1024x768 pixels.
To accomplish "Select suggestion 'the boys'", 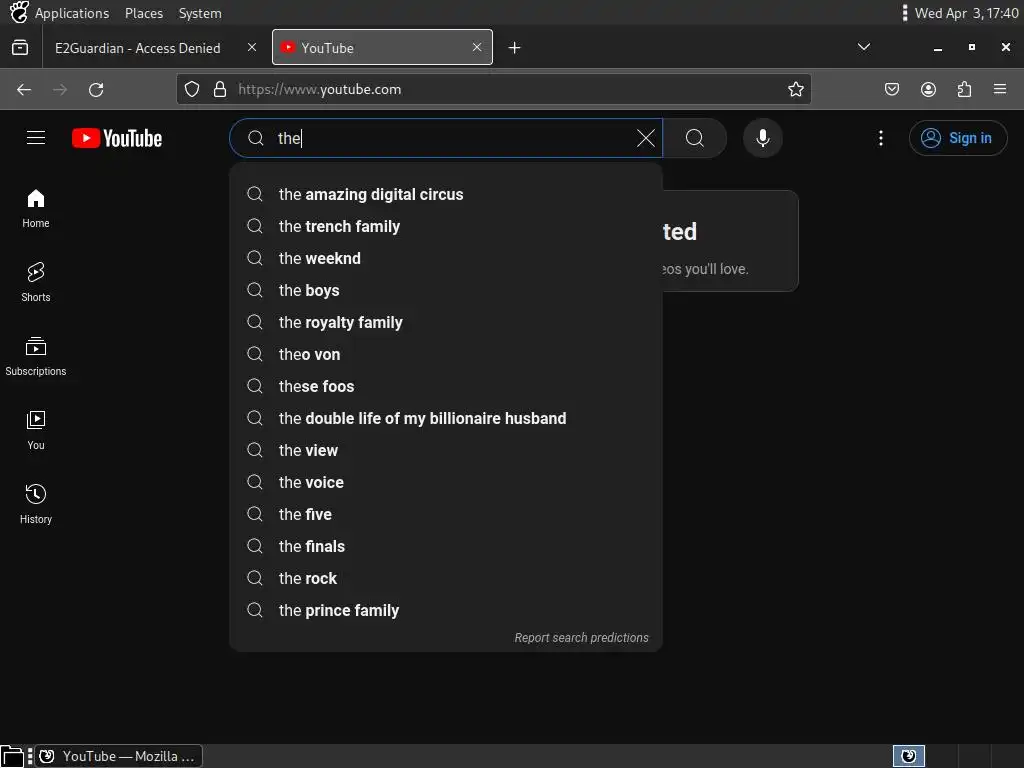I will tap(446, 291).
